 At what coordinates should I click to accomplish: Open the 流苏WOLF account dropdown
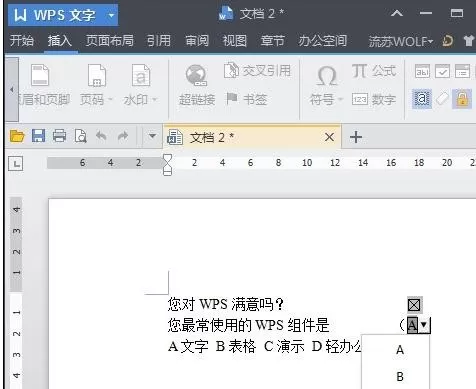tap(400, 41)
